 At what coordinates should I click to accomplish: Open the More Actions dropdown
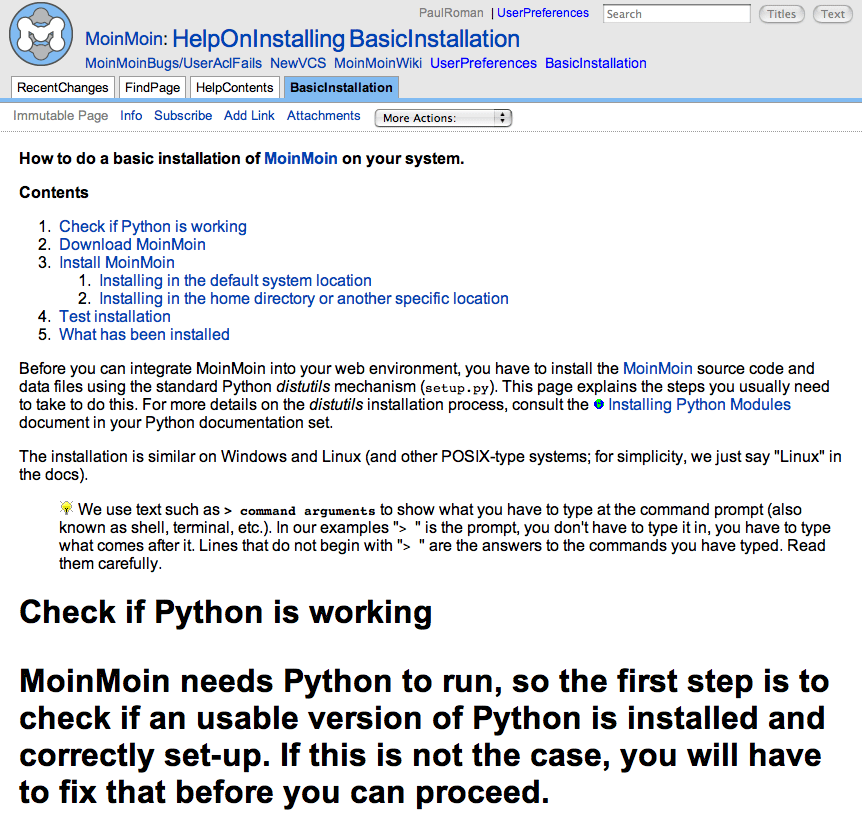pos(443,118)
